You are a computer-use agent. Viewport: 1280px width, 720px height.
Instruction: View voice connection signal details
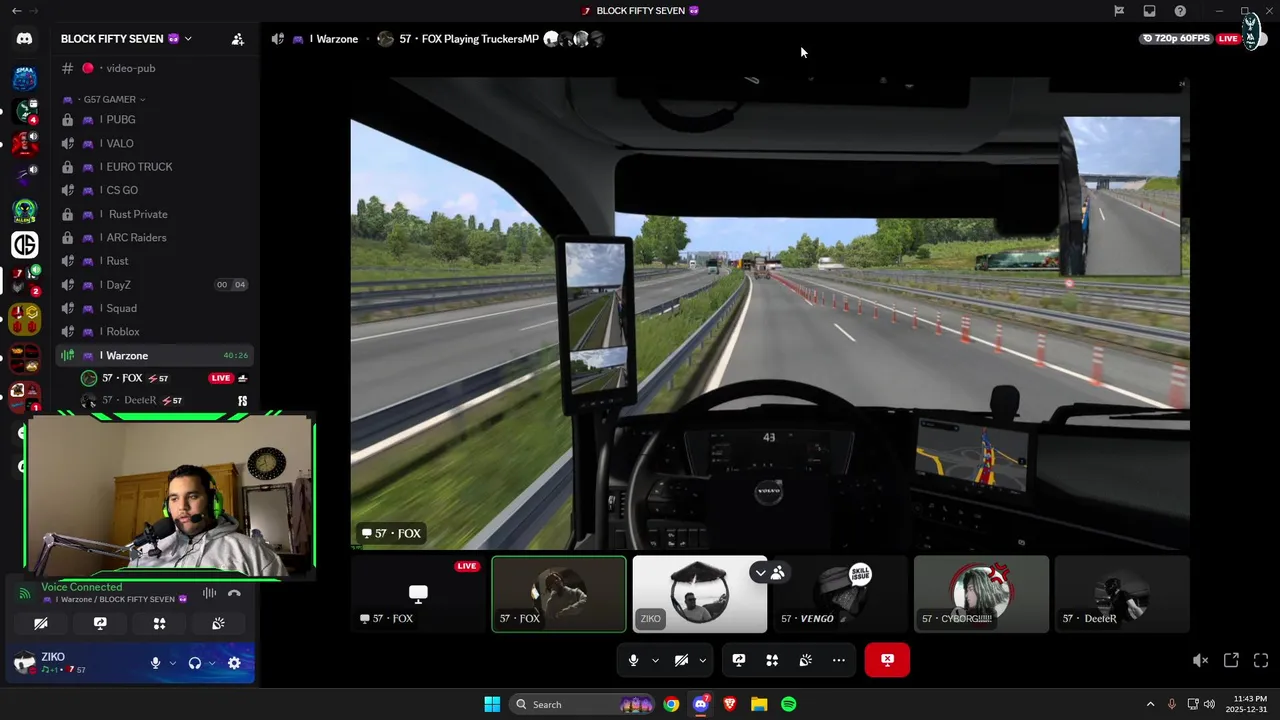pos(26,593)
